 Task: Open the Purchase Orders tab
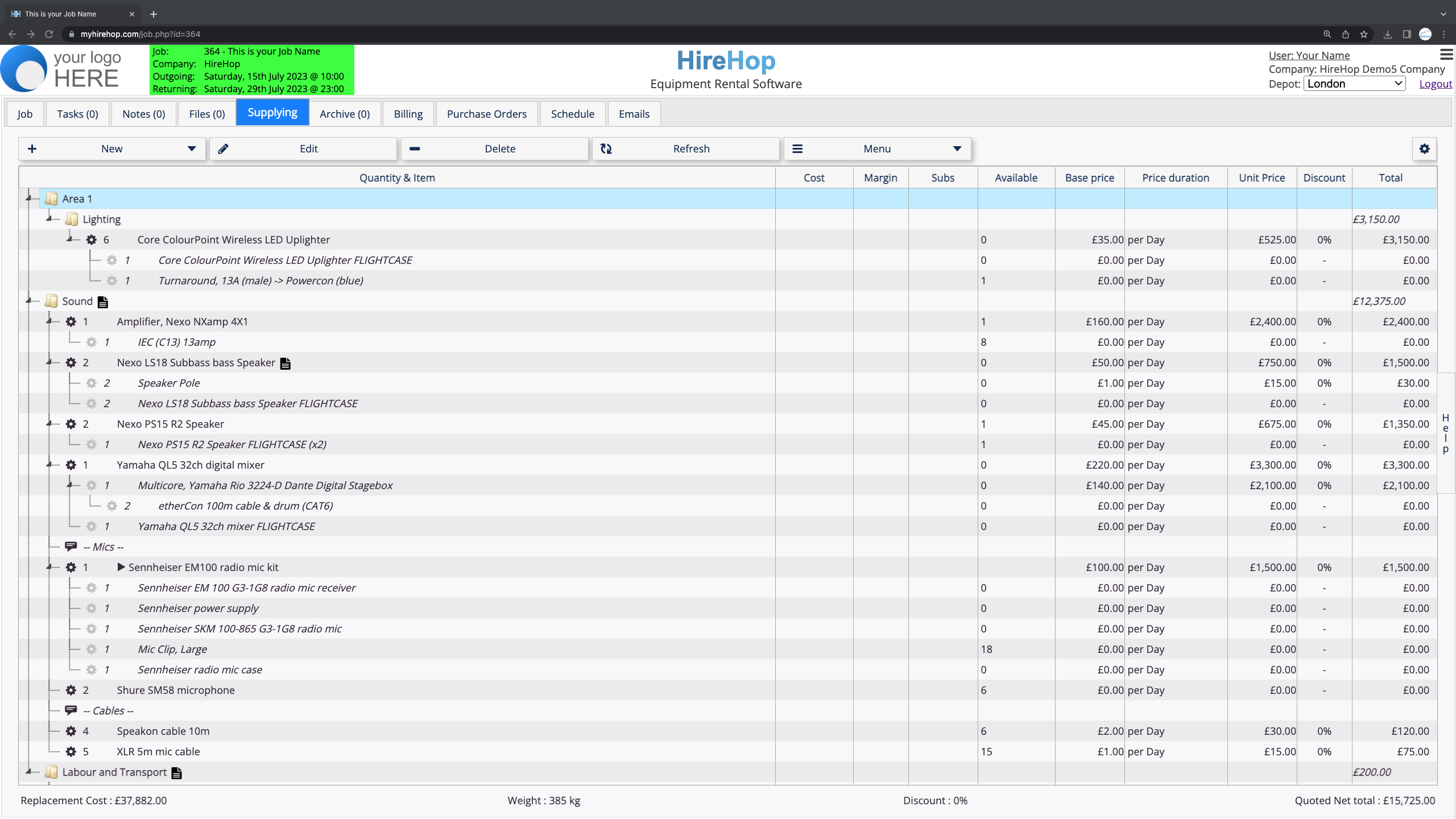tap(486, 114)
